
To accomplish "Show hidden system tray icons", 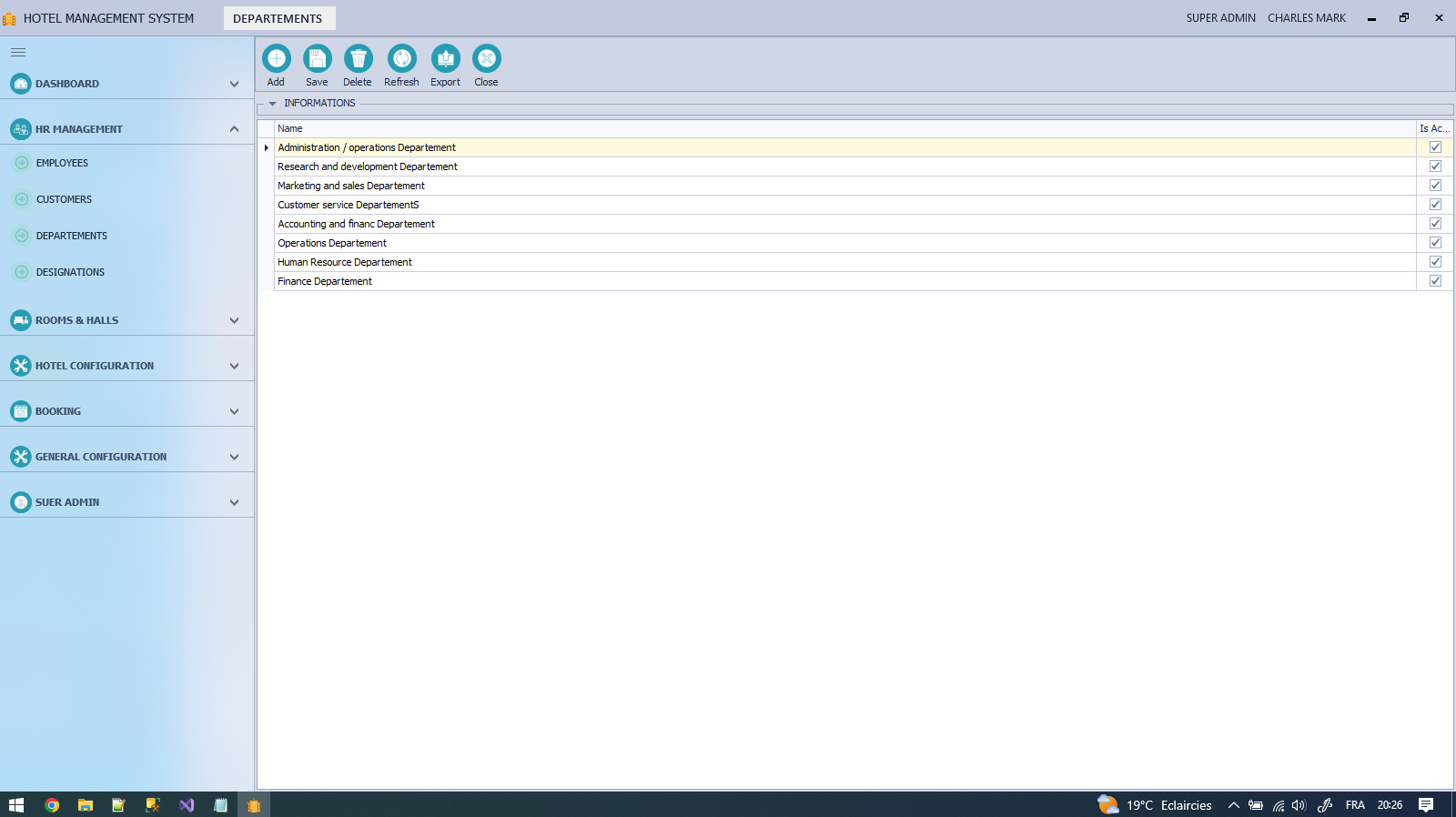I will 1233,805.
